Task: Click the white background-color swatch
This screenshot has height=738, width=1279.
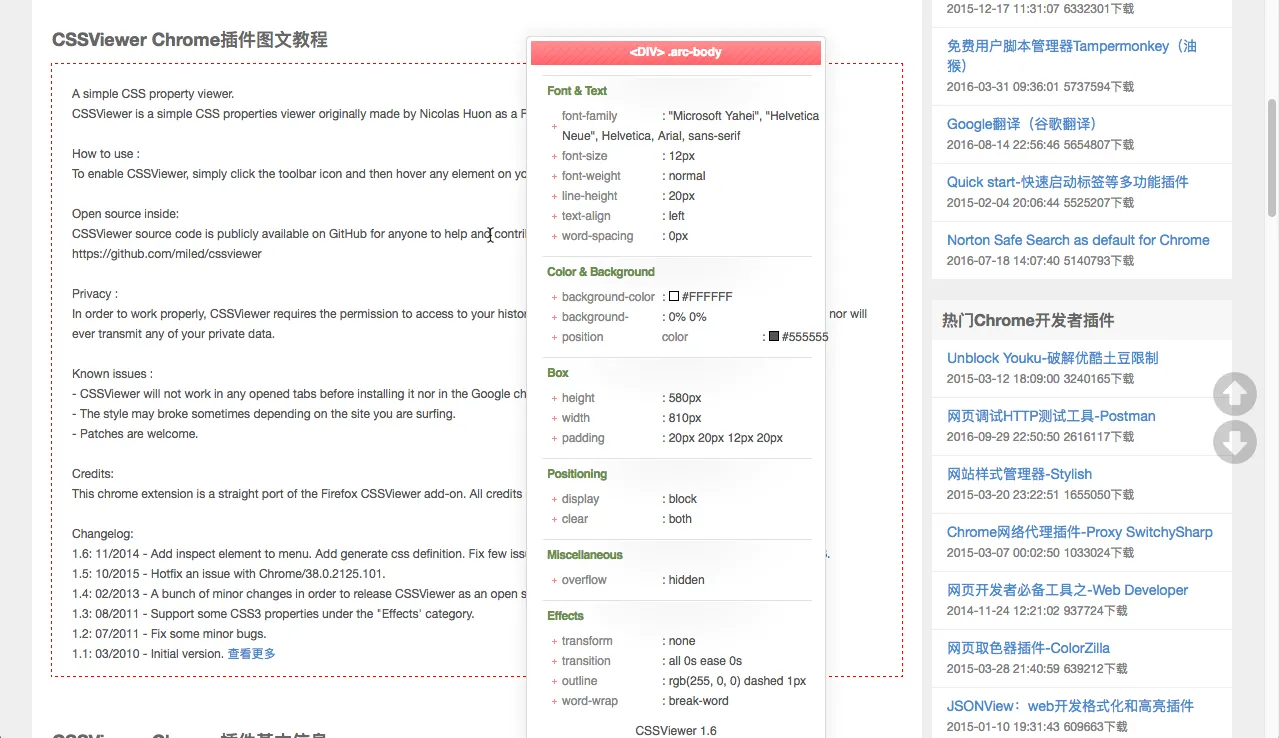Action: click(674, 297)
